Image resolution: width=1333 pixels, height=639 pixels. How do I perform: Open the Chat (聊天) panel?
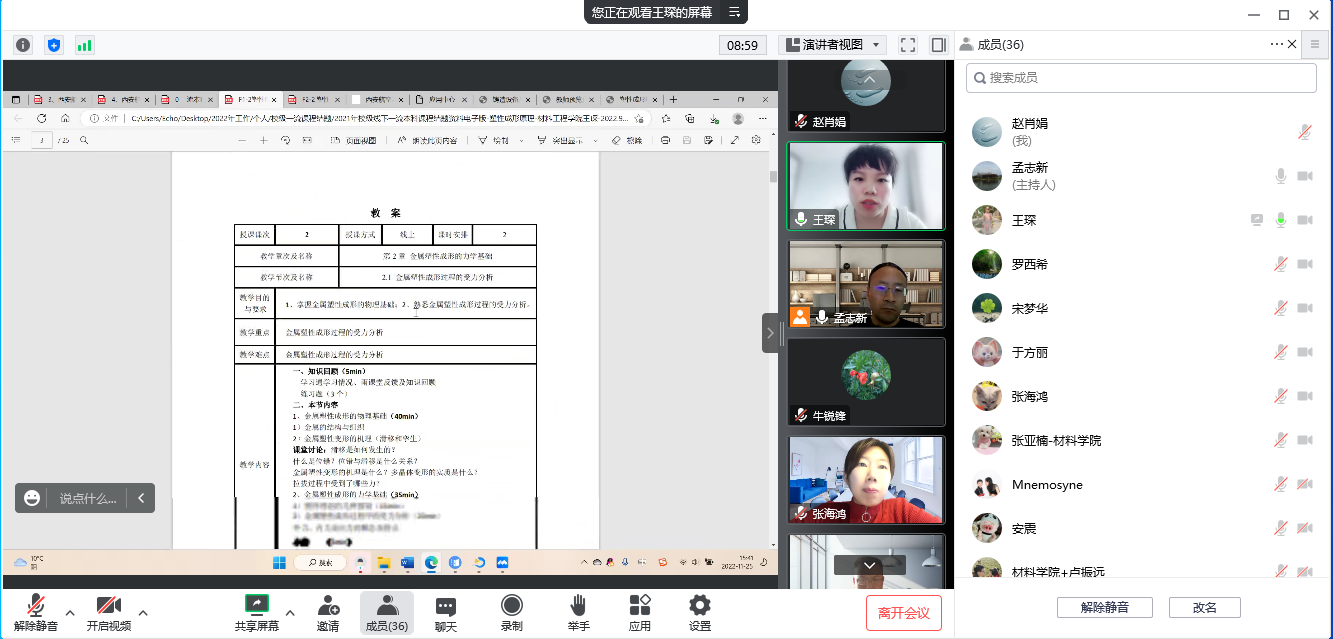click(x=446, y=612)
